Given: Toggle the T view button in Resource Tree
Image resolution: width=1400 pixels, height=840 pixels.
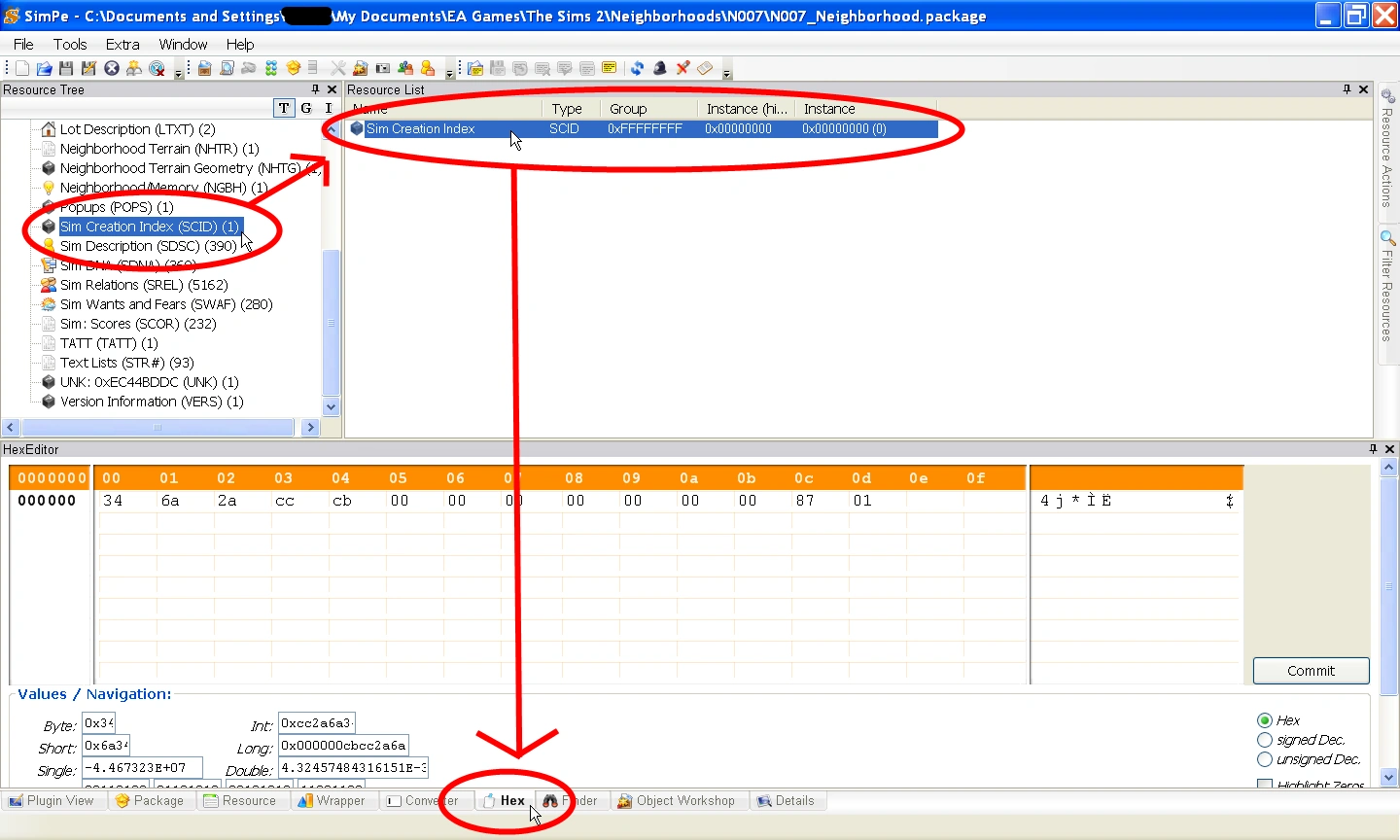Looking at the screenshot, I should point(284,108).
